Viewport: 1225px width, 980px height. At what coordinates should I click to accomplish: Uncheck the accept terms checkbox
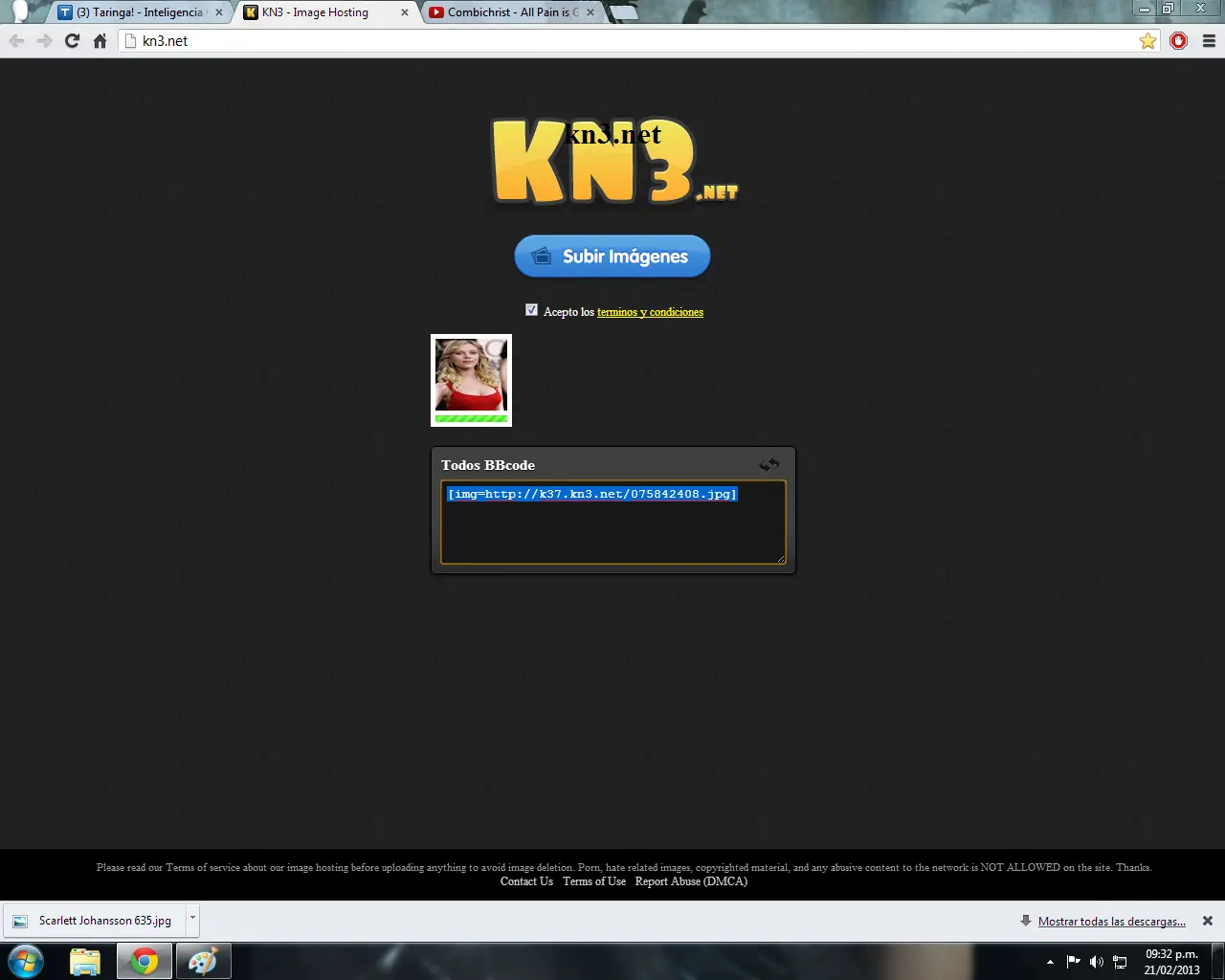point(532,310)
